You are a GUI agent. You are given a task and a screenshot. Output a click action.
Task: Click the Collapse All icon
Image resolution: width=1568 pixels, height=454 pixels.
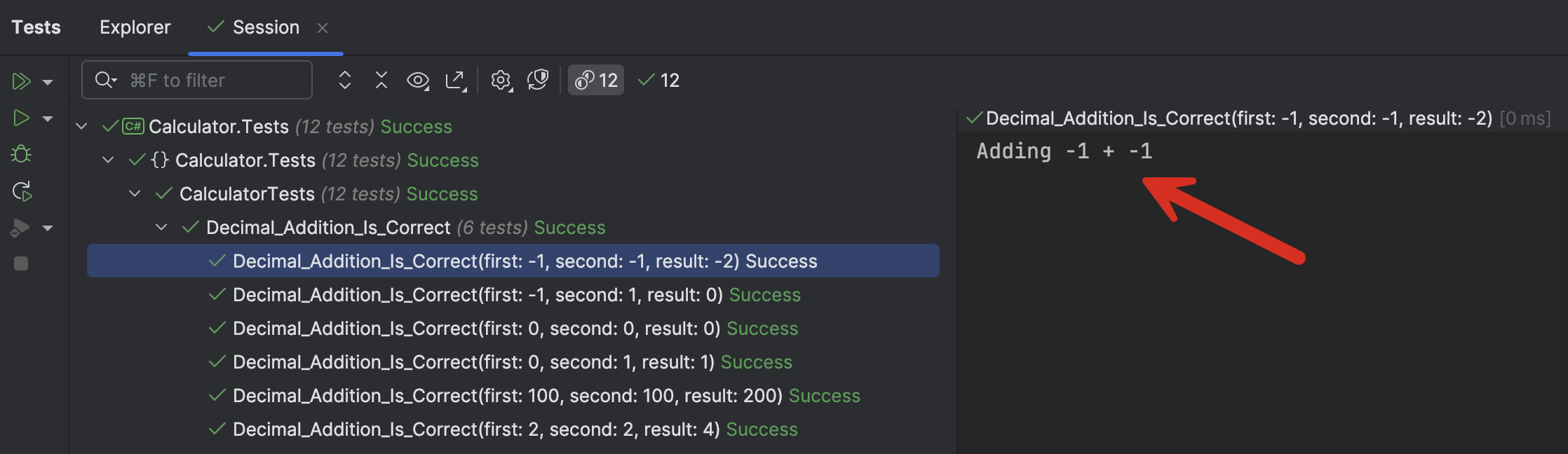(381, 80)
